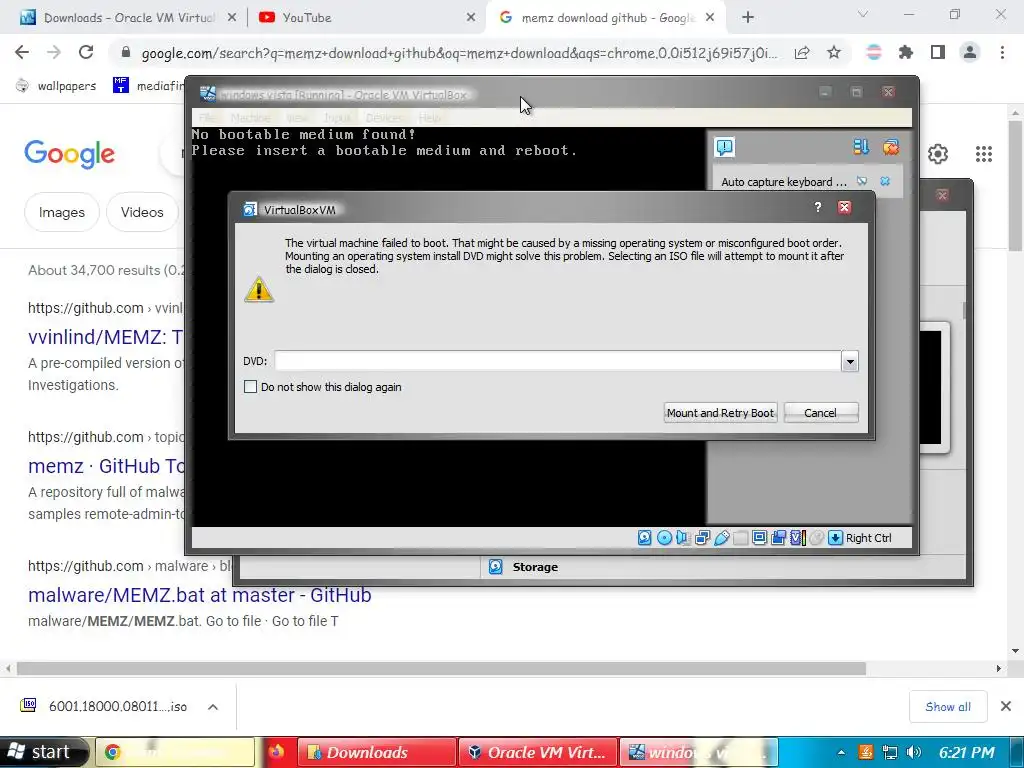Click Show all downloads button

click(x=948, y=707)
